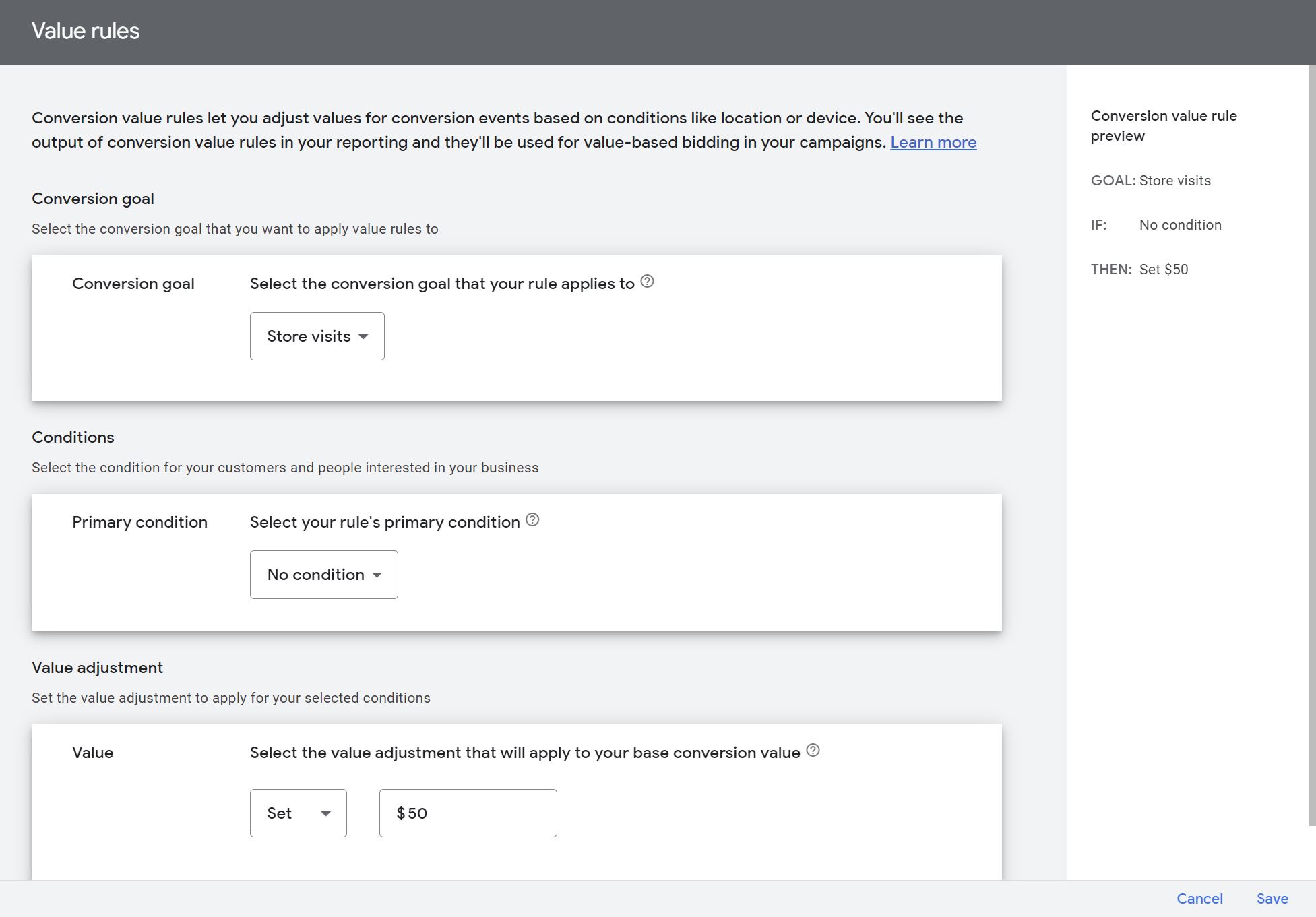Expand the No condition dropdown
The width and height of the screenshot is (1316, 917).
[x=323, y=575]
